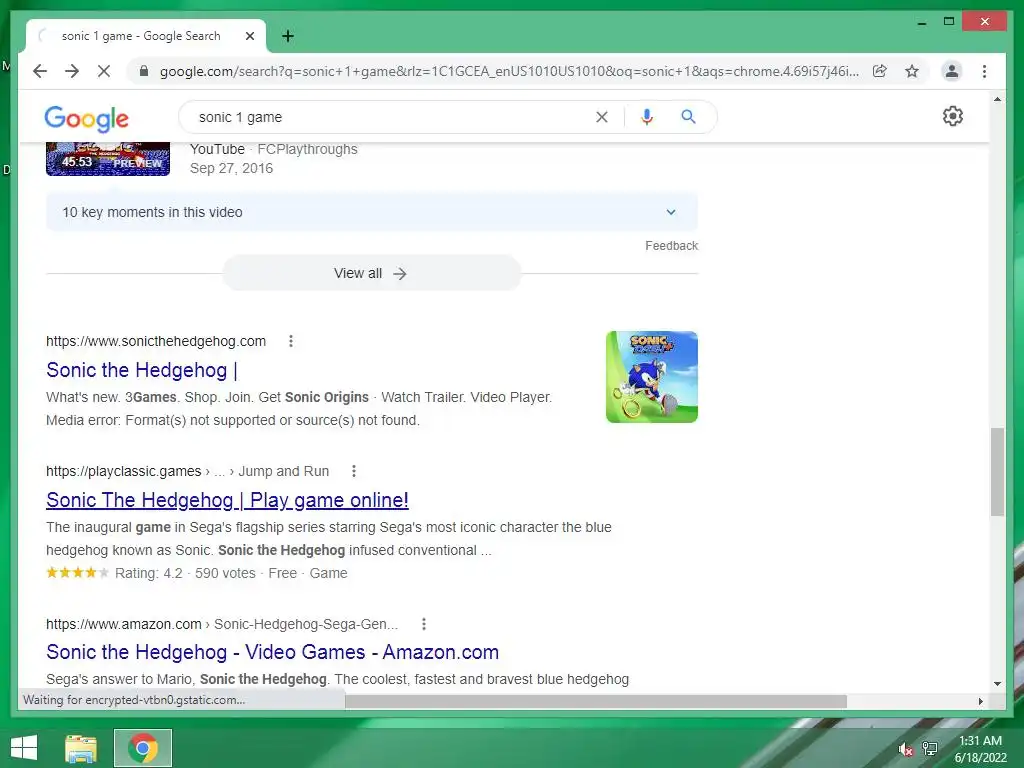The height and width of the screenshot is (768, 1024).
Task: Click the vertical scrollbar thumb
Action: tap(997, 472)
